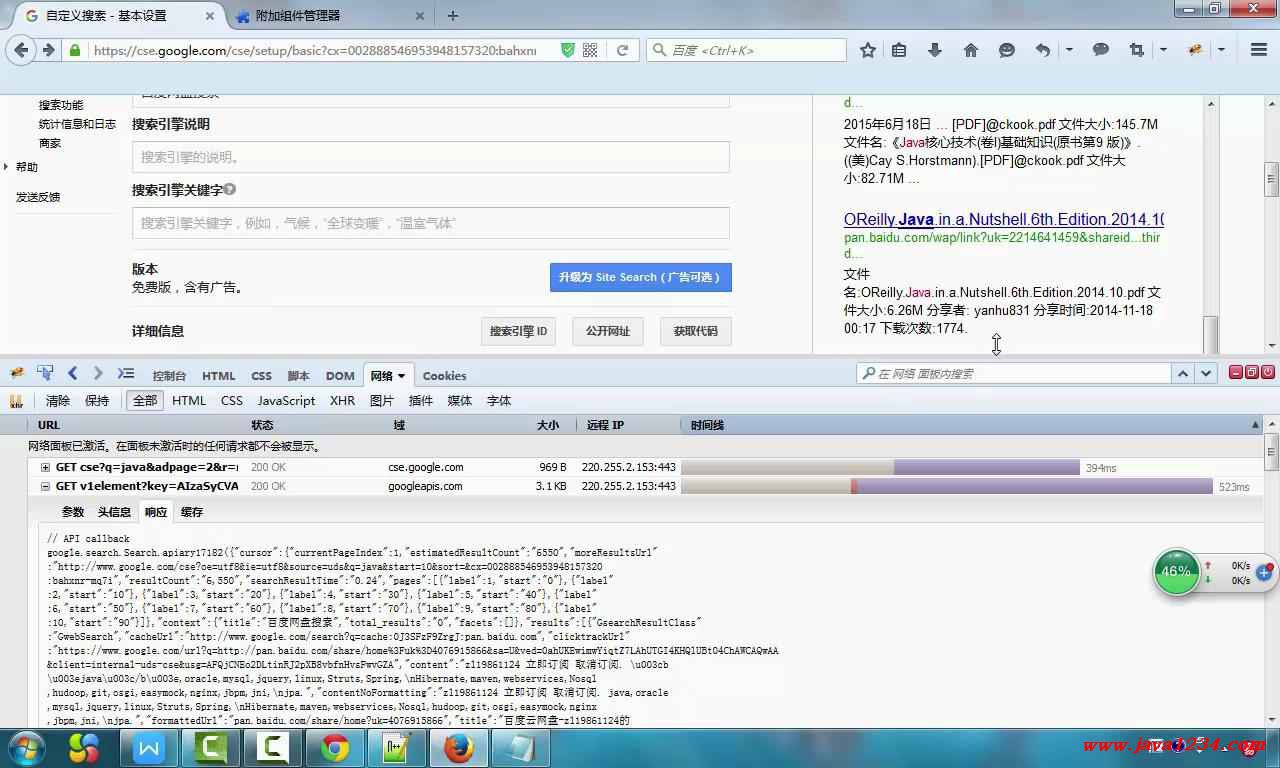Focus the Firebug 在网络面板内搜索 box
Image resolution: width=1280 pixels, height=768 pixels.
[1013, 373]
